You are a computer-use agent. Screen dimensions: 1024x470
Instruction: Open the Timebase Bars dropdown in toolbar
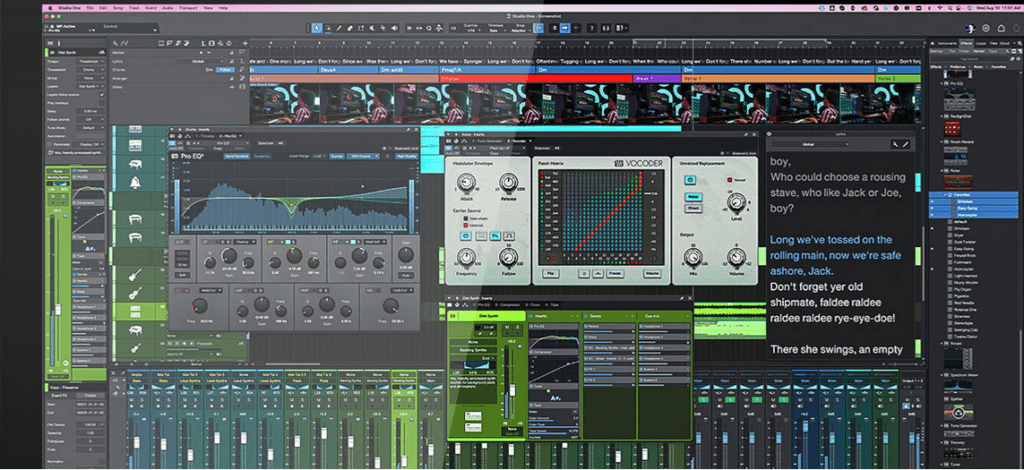pyautogui.click(x=495, y=31)
